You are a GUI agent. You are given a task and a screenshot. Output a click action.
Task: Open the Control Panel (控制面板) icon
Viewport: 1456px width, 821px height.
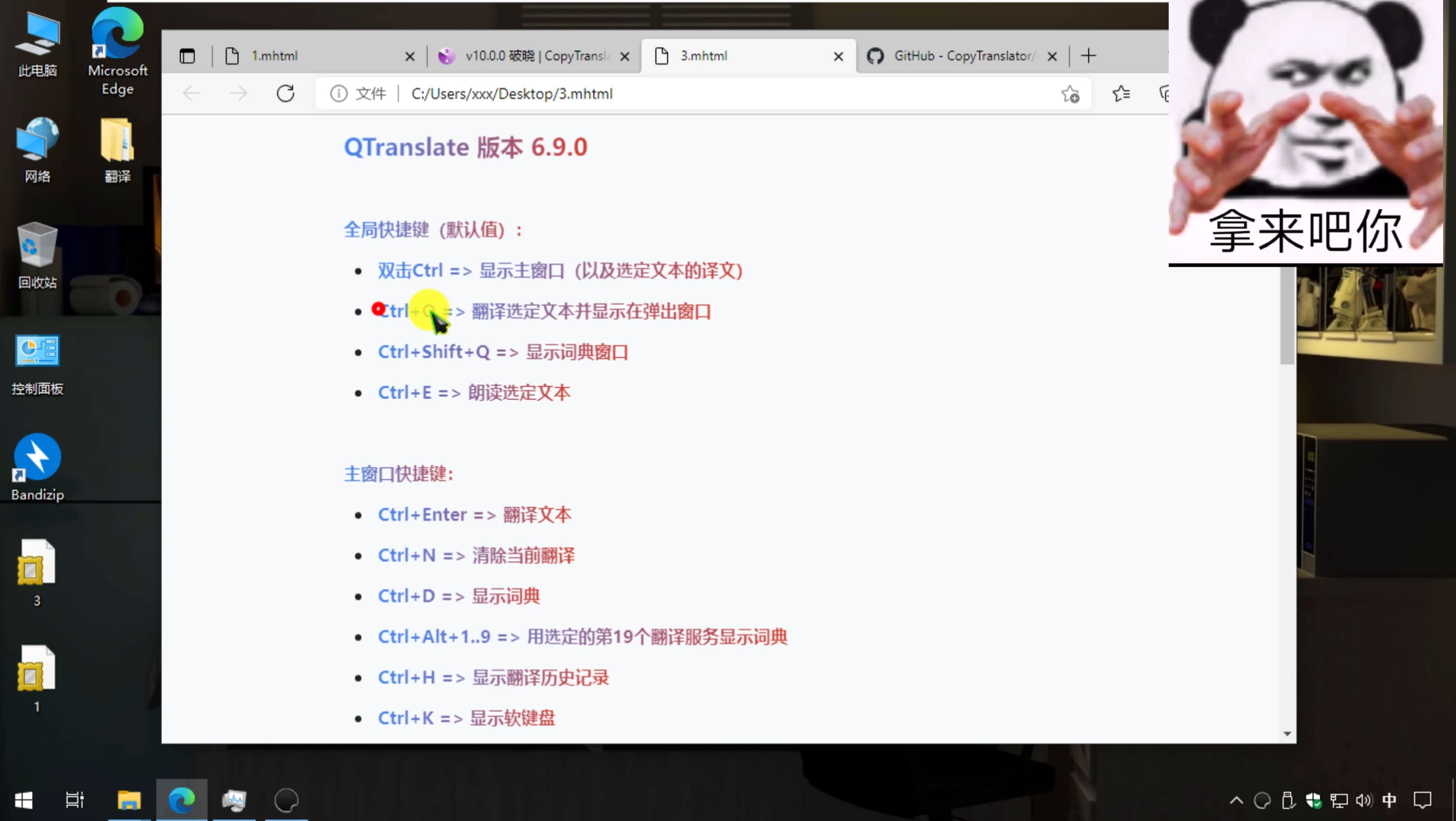(x=37, y=365)
